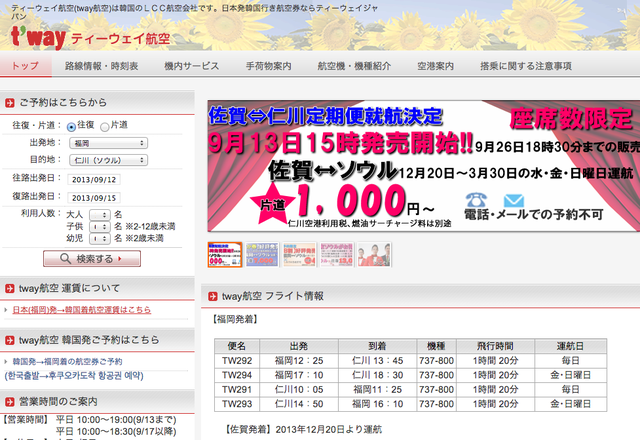
Task: Click the TW292 flight cell
Action: (x=237, y=361)
